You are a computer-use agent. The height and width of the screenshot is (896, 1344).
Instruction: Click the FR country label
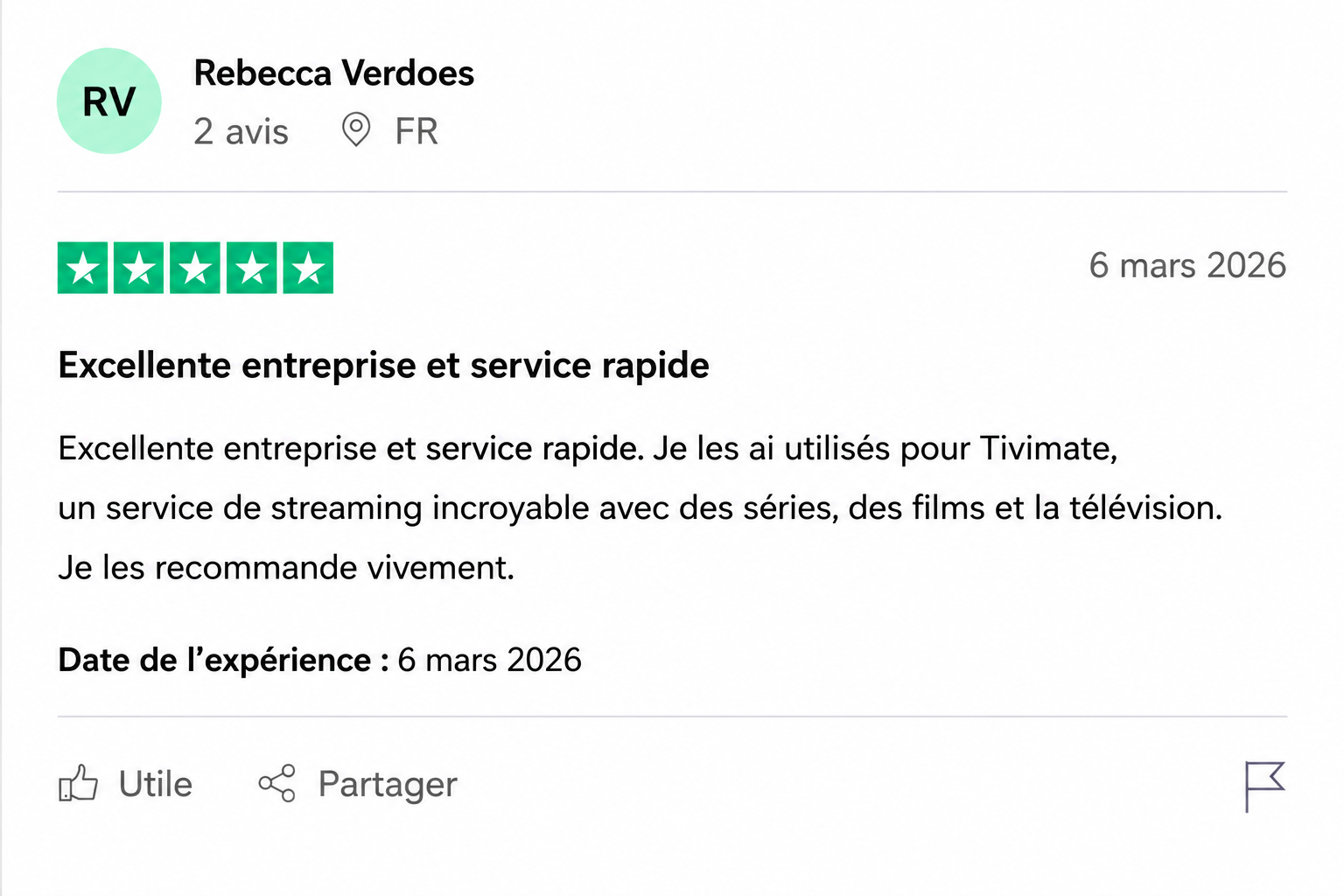(x=416, y=131)
